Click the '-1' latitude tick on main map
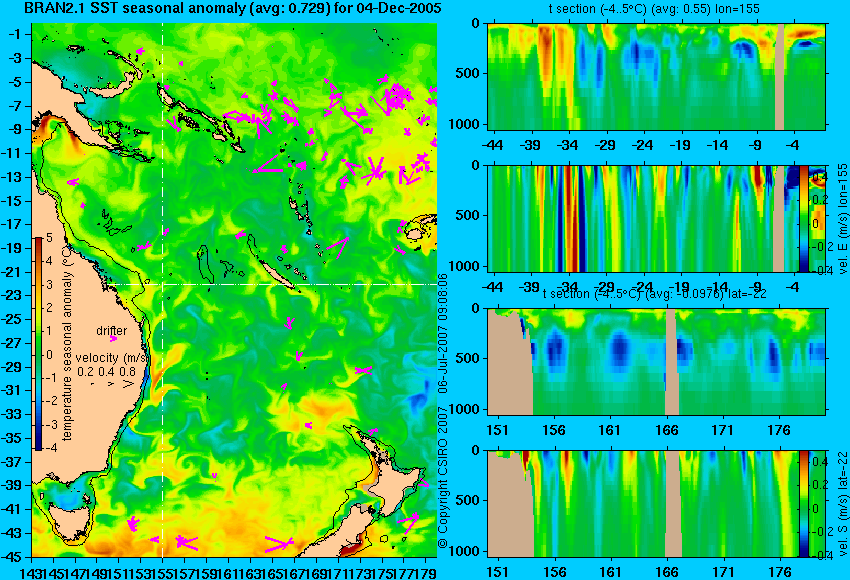The height and width of the screenshot is (580, 850). tap(16, 34)
